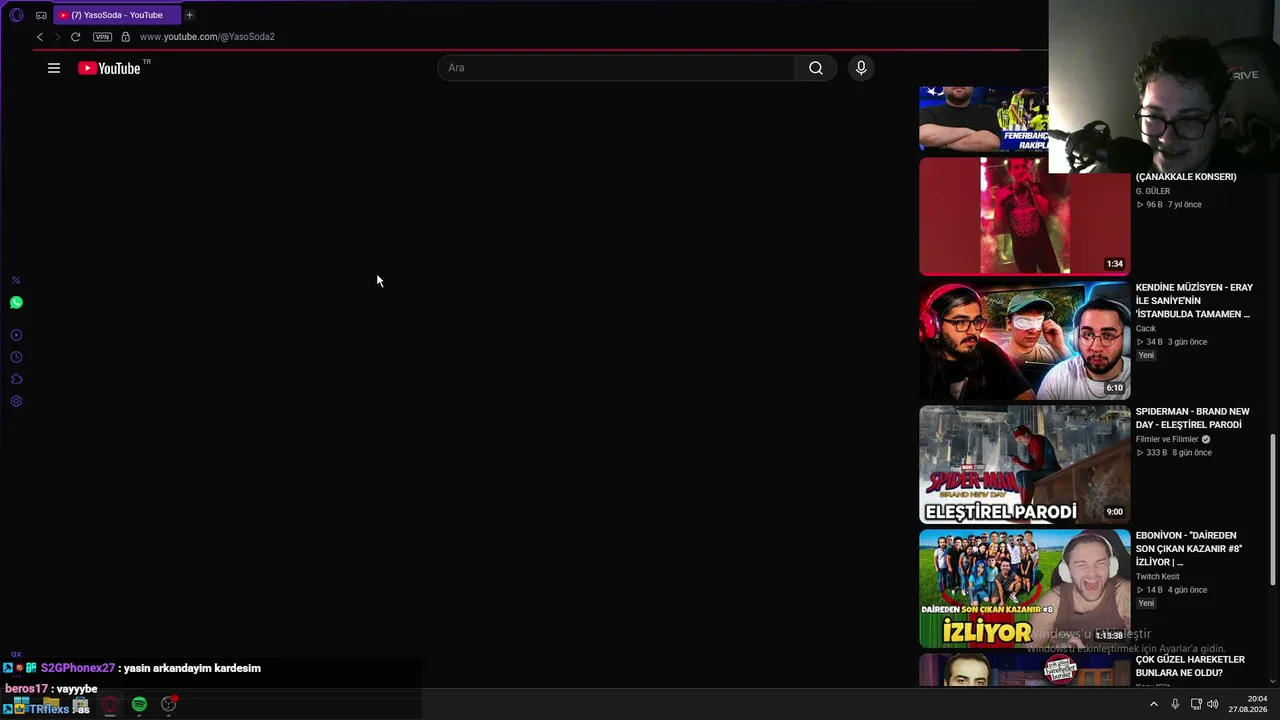Focus the address bar showing youtube.com/@YasoSoda2

coord(207,37)
